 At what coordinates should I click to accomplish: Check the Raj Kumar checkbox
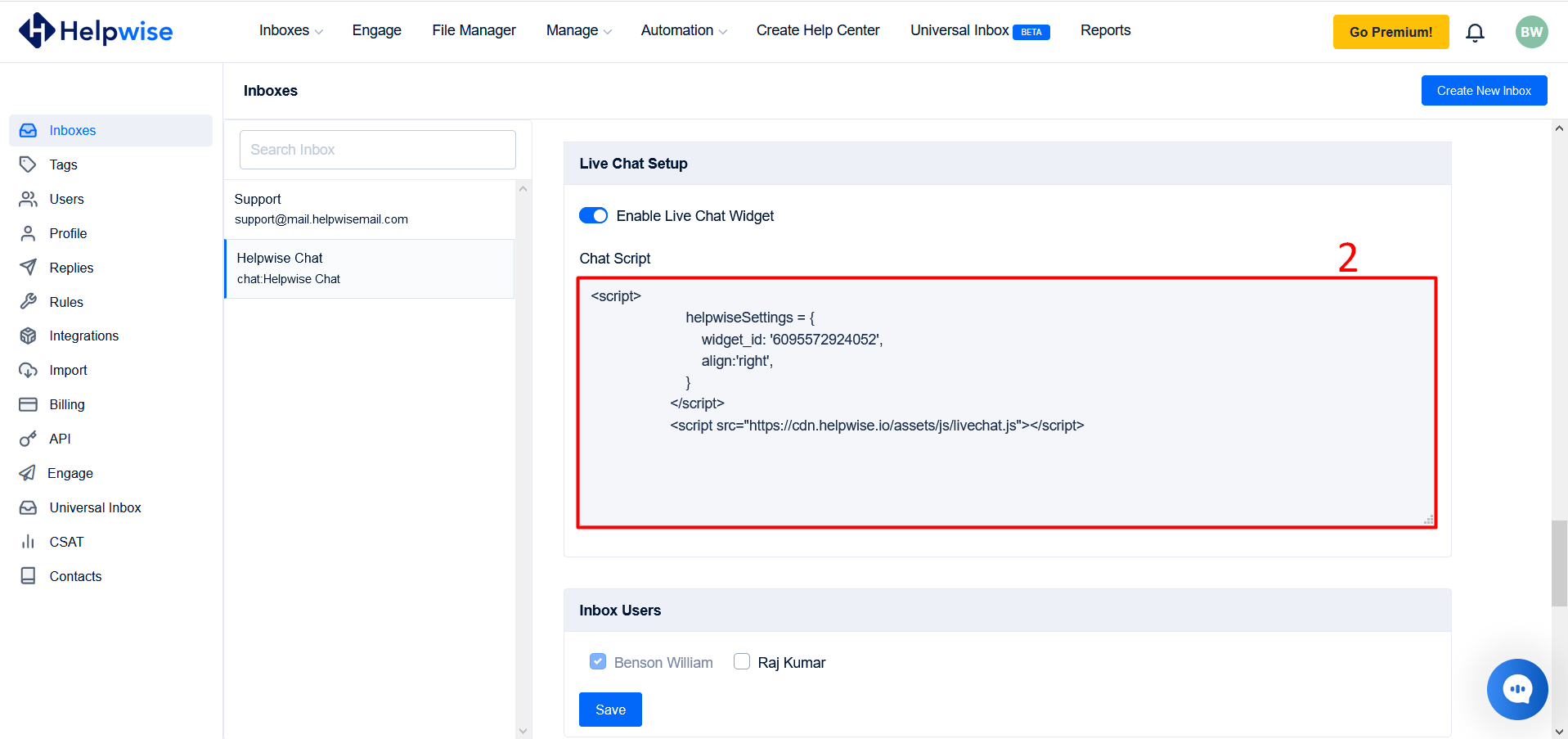[x=742, y=661]
